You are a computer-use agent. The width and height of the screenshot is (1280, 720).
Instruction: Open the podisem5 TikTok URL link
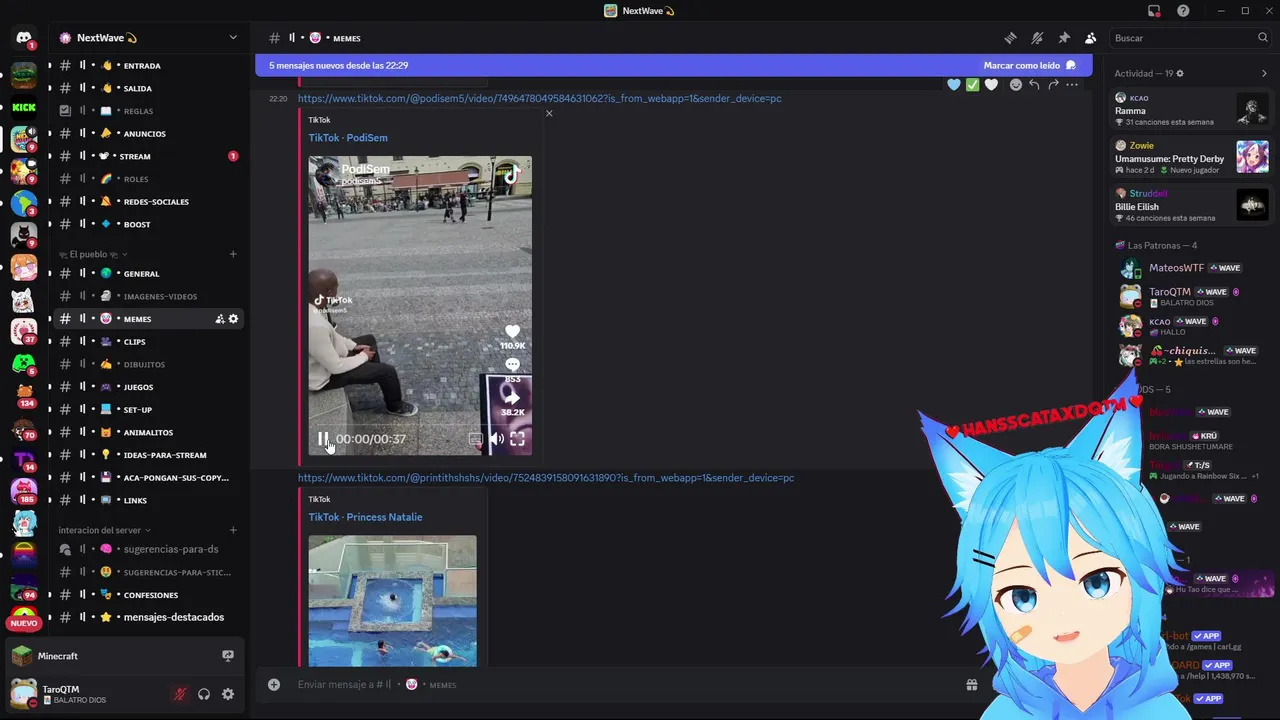pyautogui.click(x=539, y=99)
